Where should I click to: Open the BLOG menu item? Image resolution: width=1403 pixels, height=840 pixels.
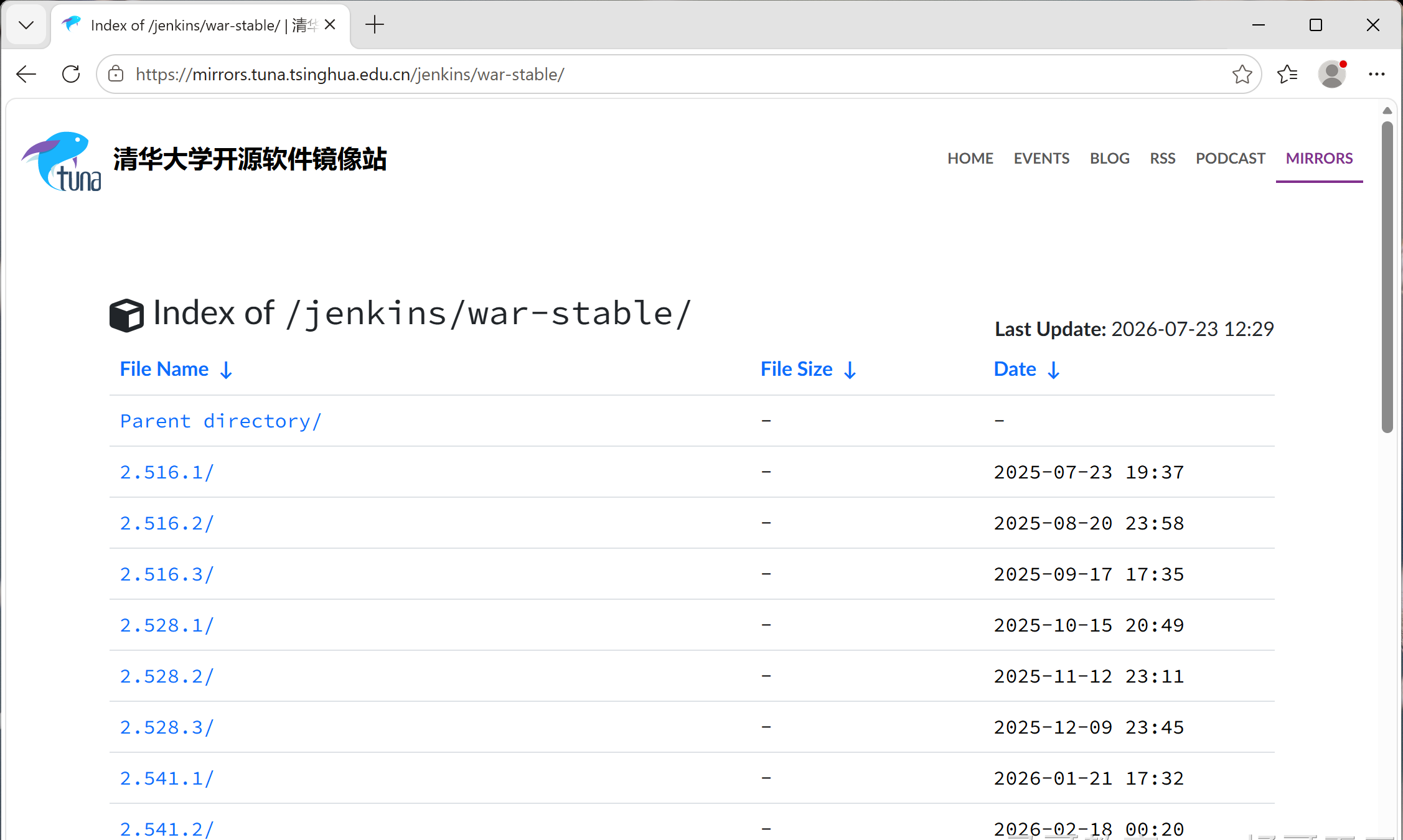point(1109,158)
